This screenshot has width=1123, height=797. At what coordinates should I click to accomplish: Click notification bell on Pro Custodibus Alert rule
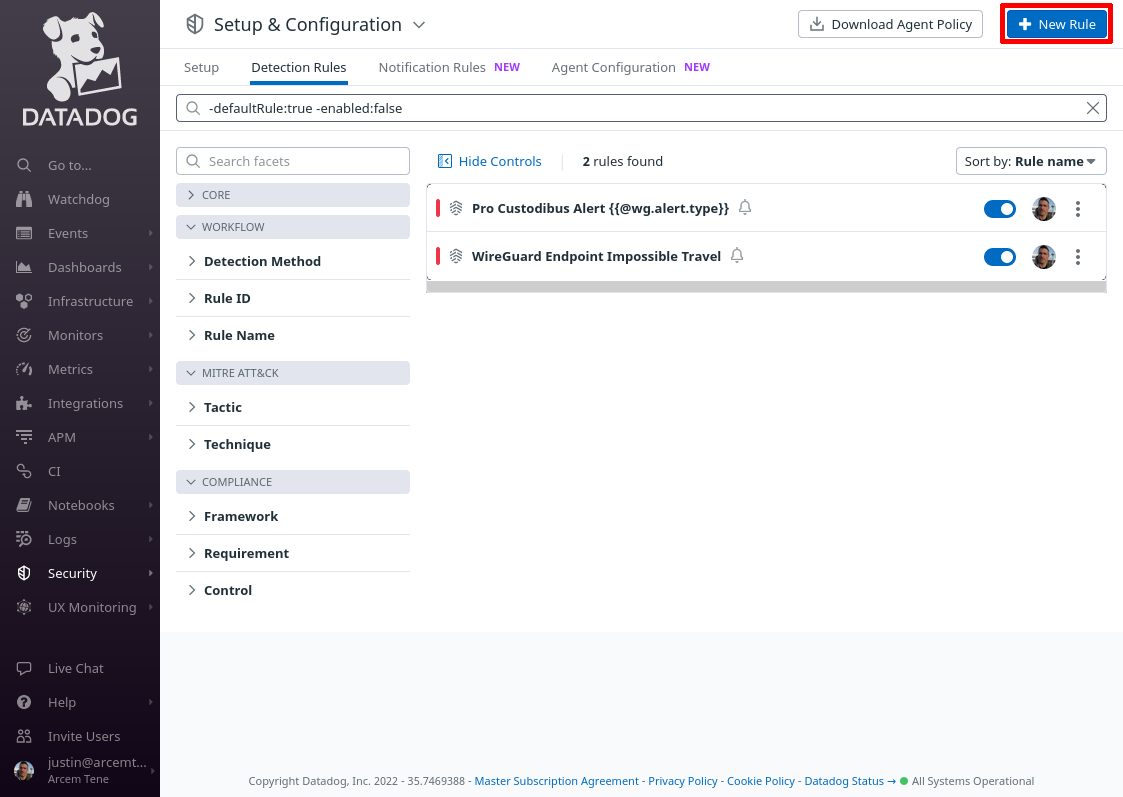pos(745,208)
